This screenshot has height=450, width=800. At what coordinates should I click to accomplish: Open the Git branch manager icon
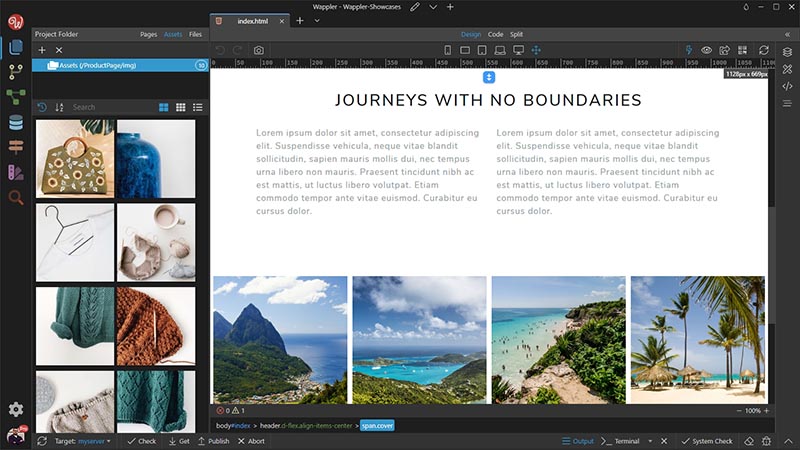[x=16, y=72]
